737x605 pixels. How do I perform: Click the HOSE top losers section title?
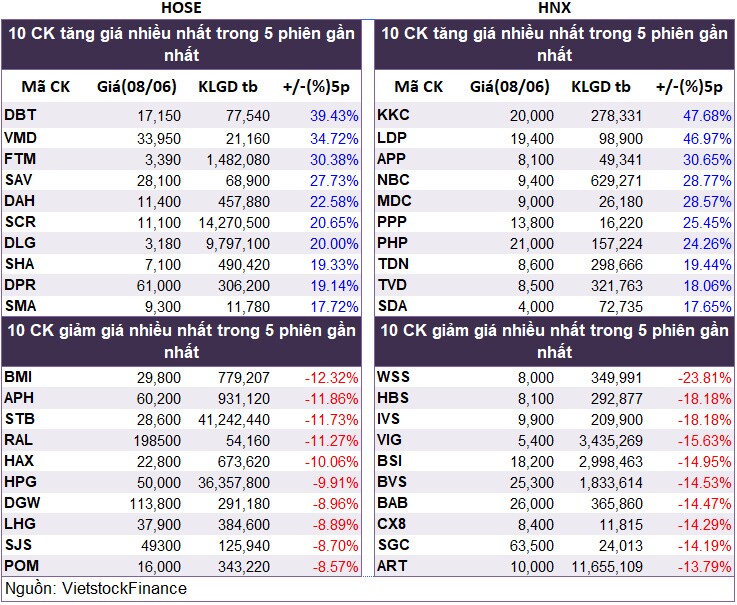[x=181, y=341]
